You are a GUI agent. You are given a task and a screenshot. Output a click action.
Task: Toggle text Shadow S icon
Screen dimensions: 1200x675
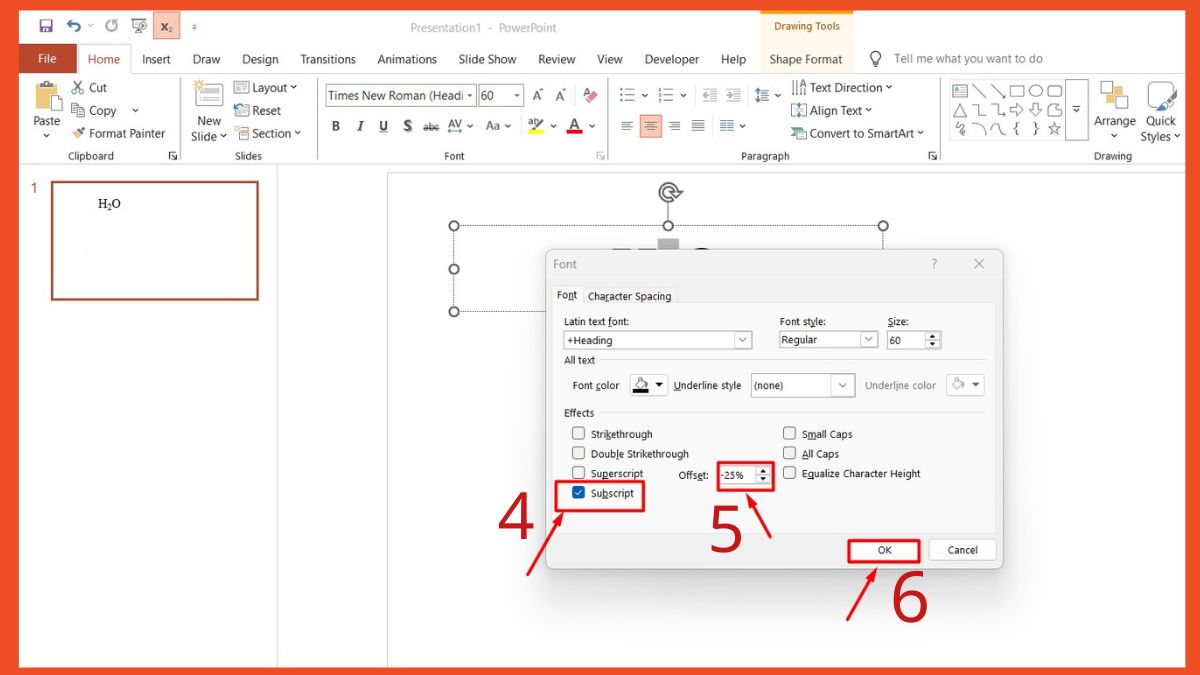pyautogui.click(x=408, y=126)
